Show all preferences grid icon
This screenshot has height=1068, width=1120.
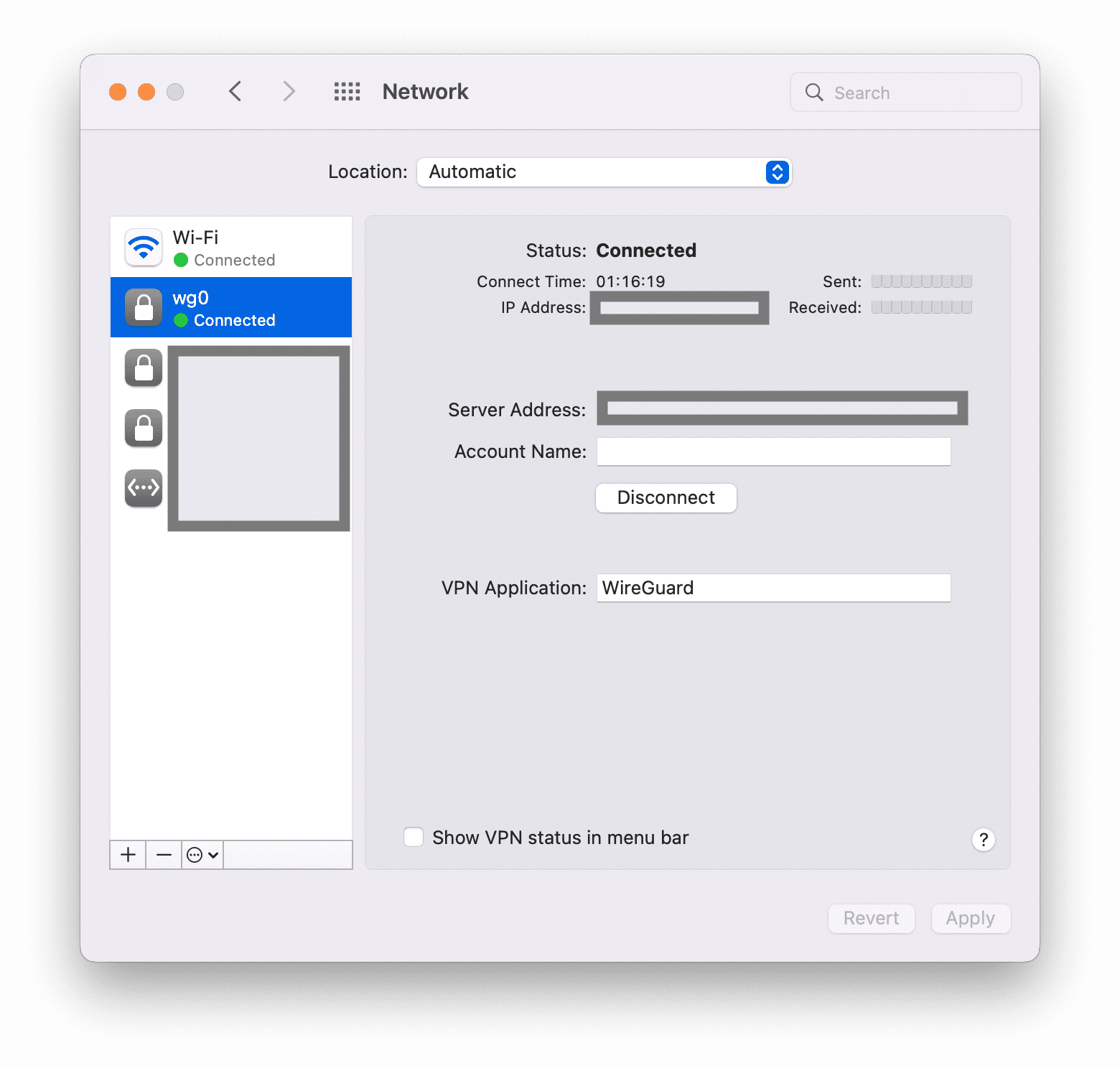coord(347,91)
